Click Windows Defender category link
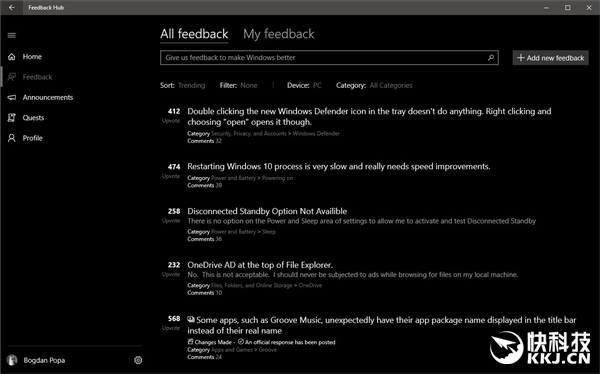Image resolution: width=600 pixels, height=374 pixels. click(x=316, y=134)
